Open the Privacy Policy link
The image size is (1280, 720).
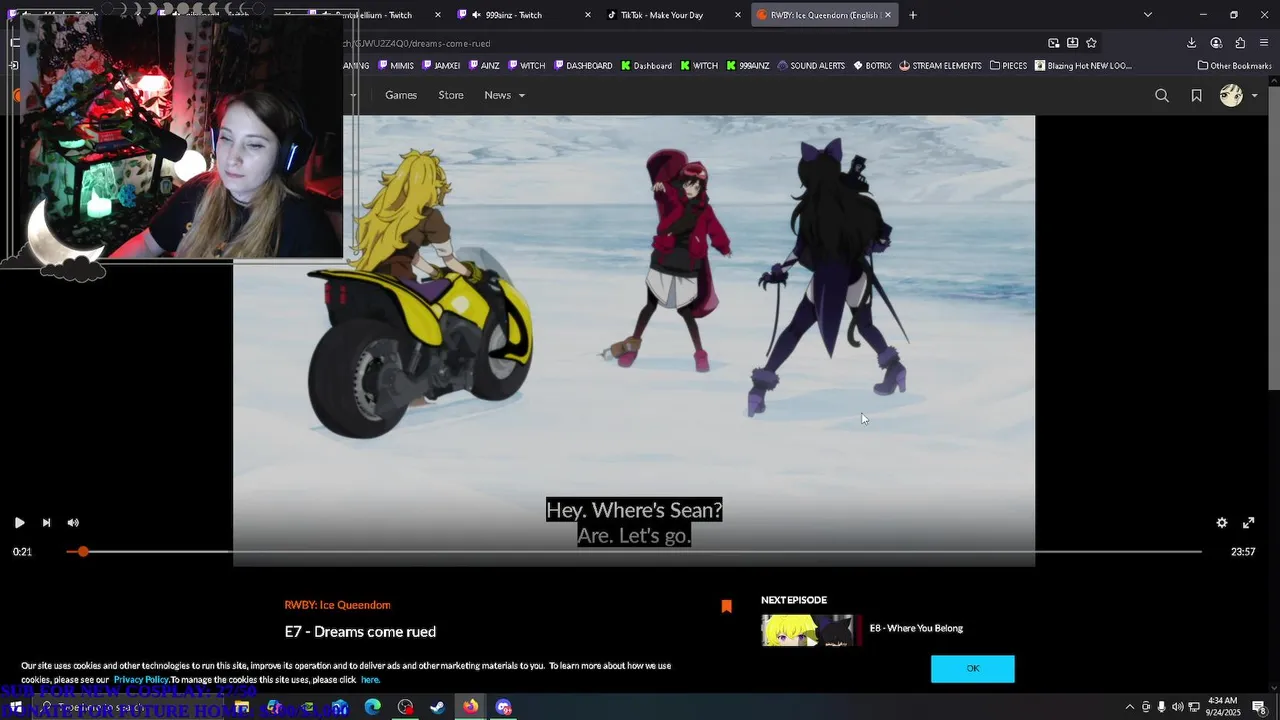click(x=141, y=680)
